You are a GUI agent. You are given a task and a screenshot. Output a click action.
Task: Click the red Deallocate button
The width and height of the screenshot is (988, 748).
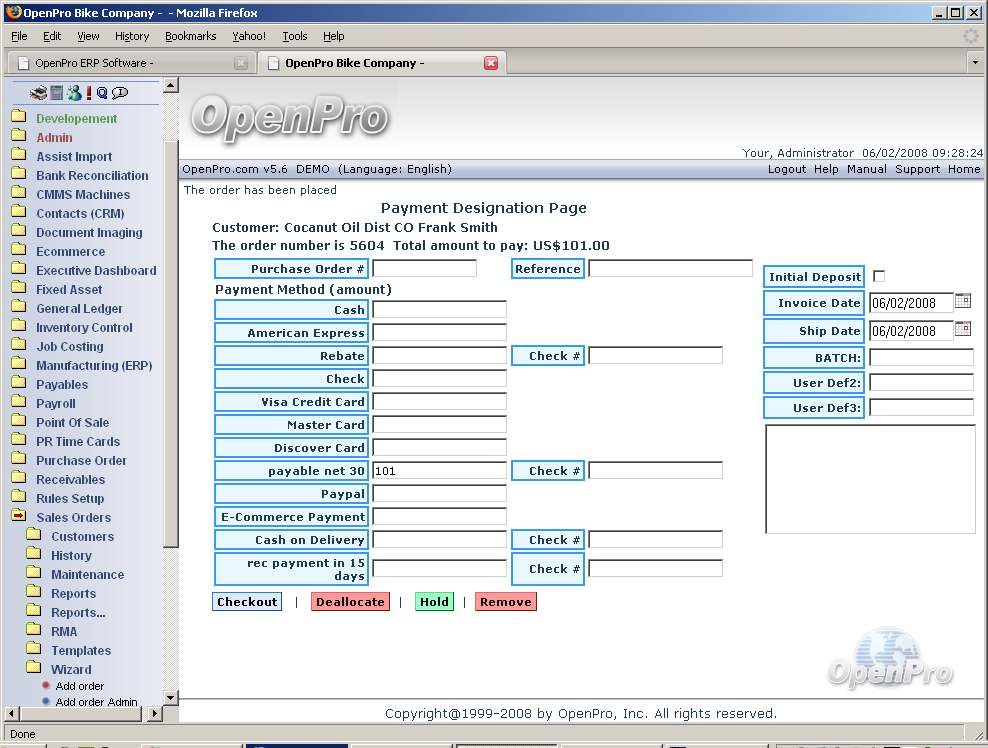(350, 602)
